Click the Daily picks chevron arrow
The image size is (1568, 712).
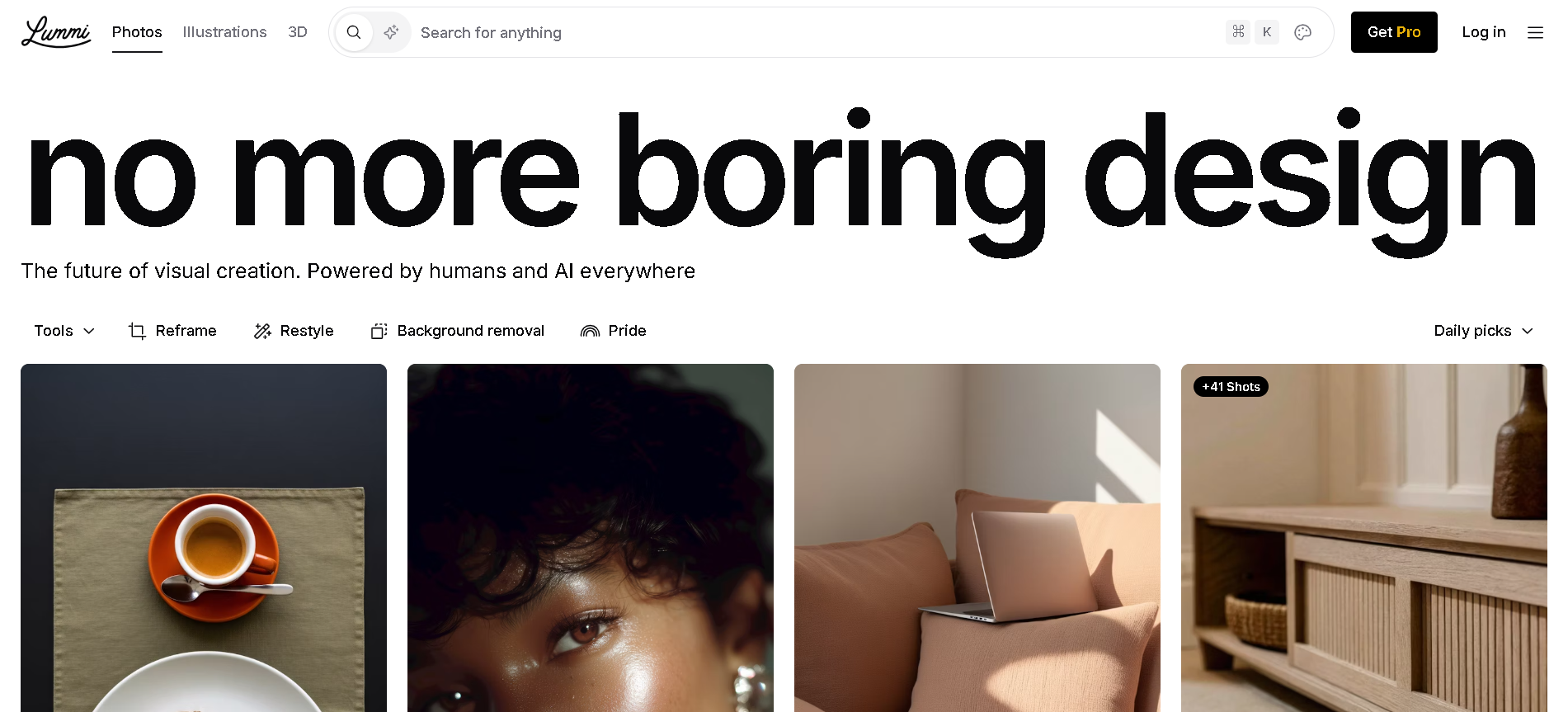tap(1528, 331)
